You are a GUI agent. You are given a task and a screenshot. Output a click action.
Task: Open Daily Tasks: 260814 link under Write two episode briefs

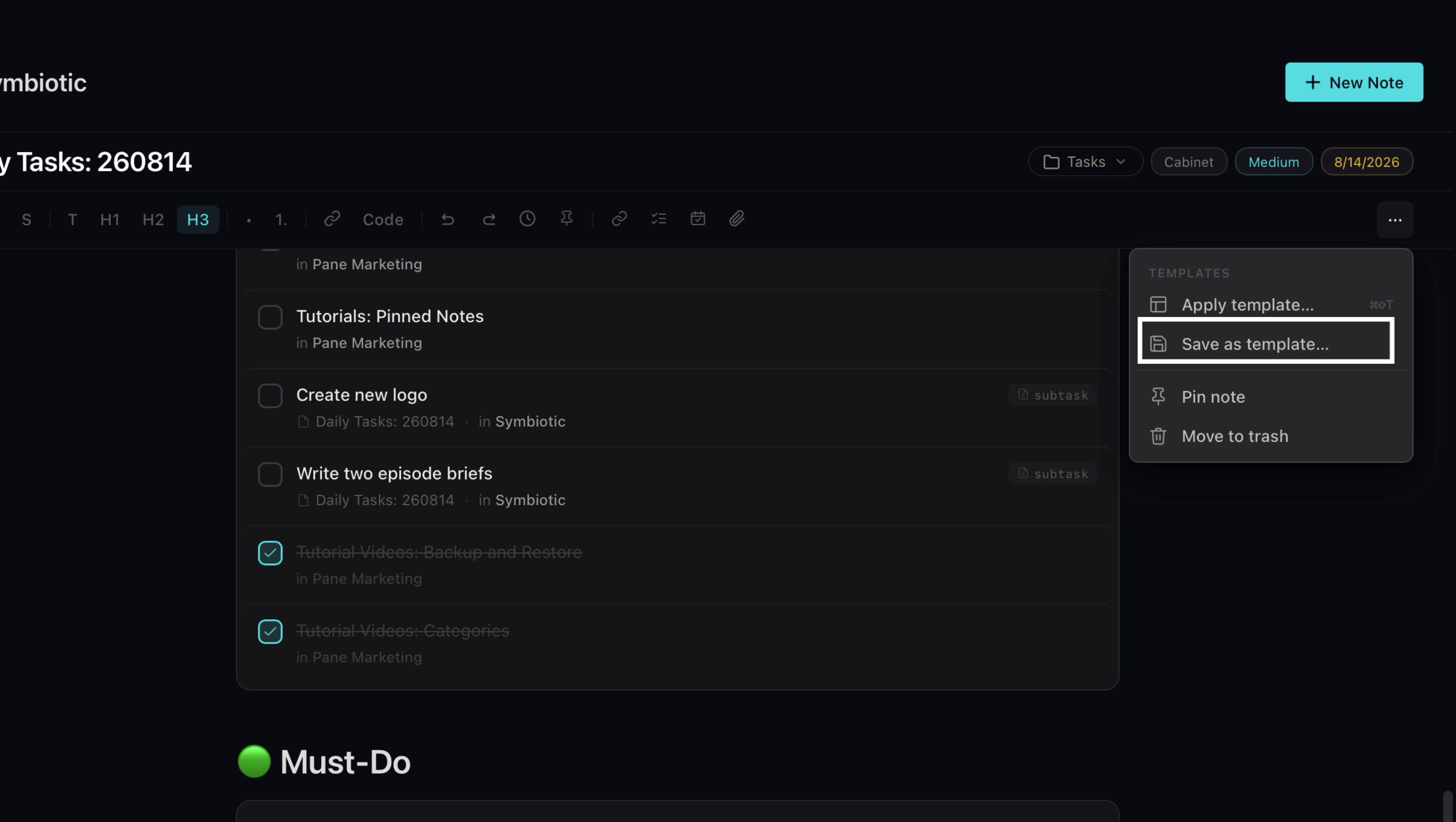(384, 500)
